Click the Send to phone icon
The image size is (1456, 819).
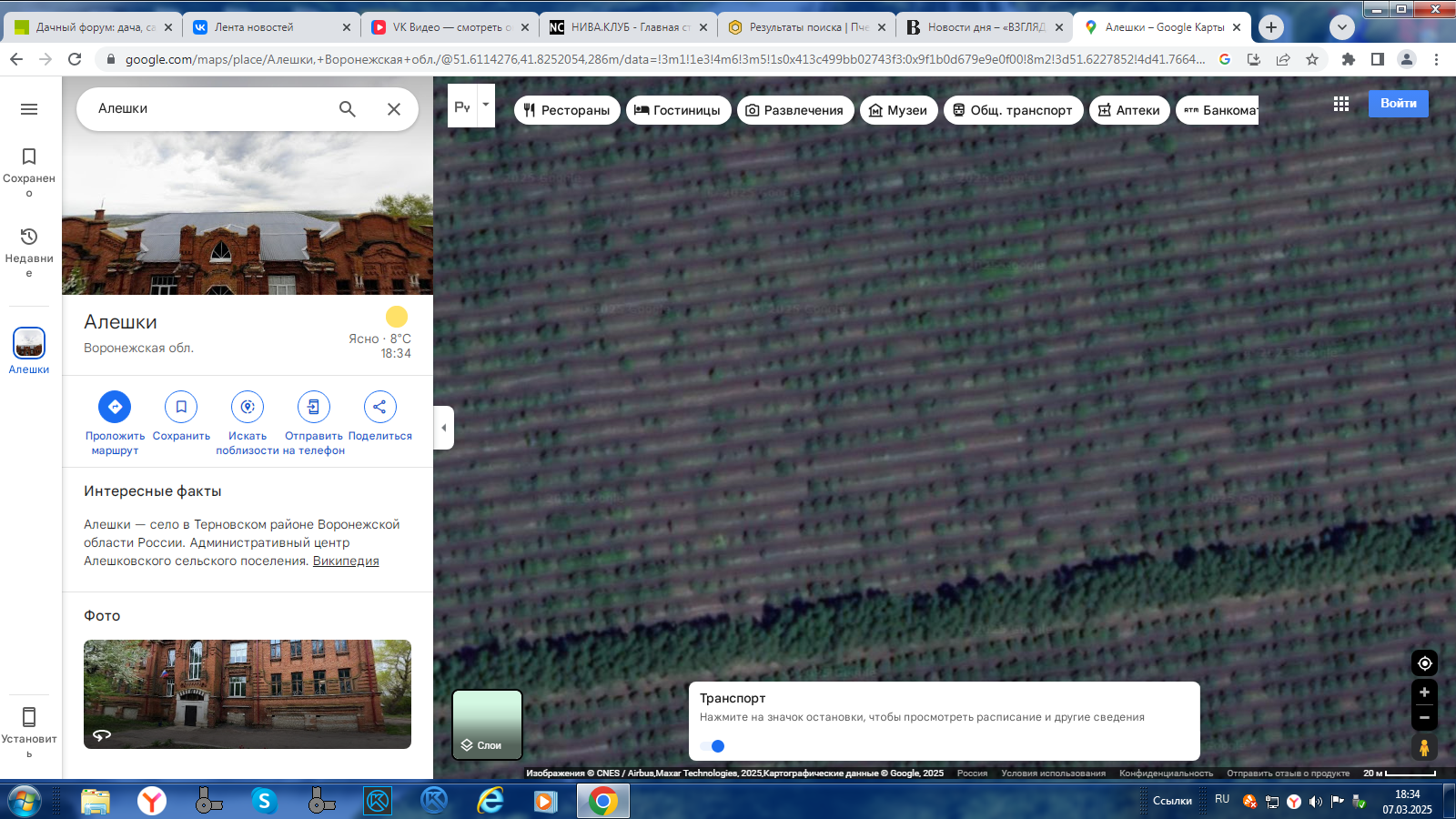coord(313,407)
